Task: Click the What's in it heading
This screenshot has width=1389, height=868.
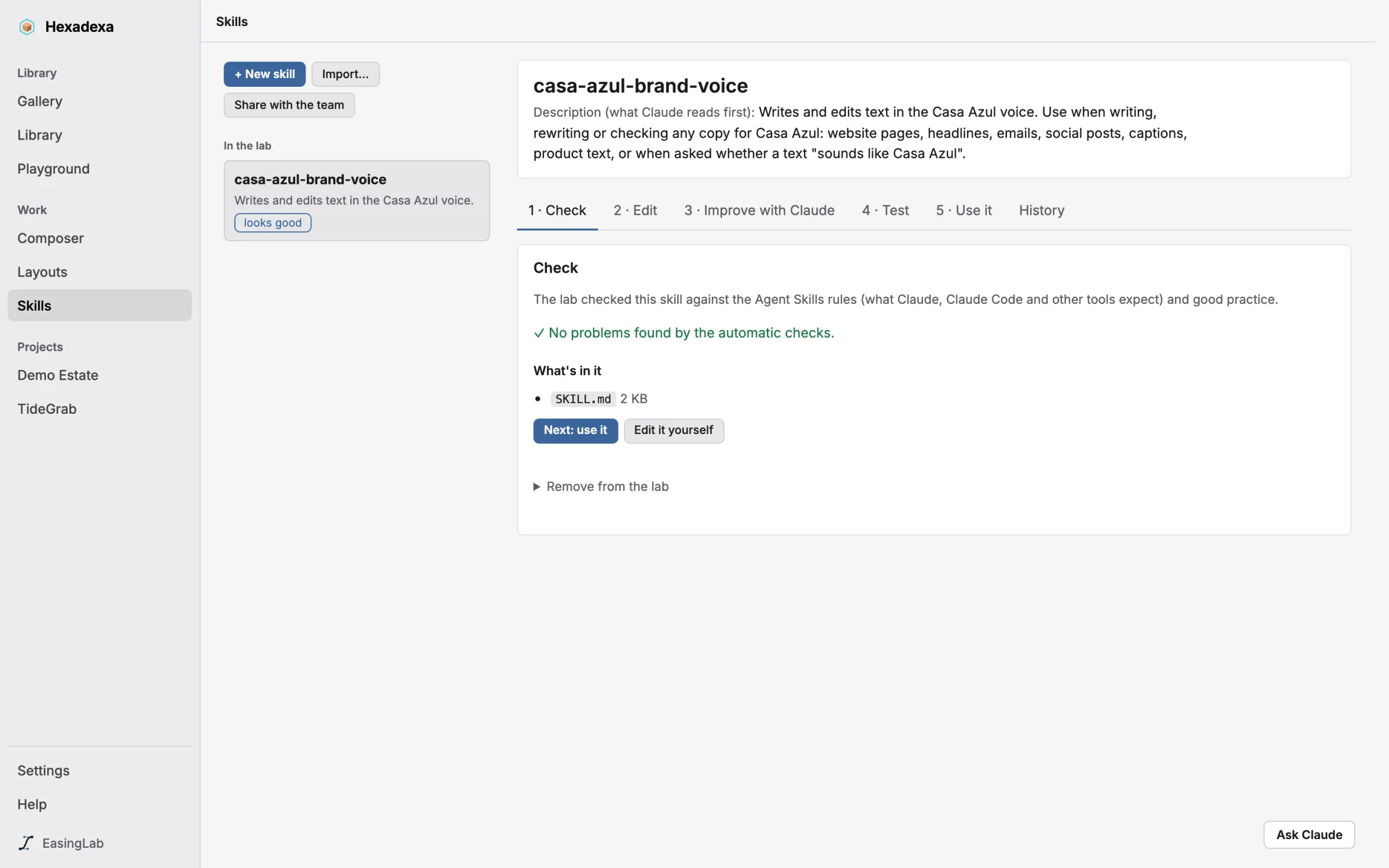Action: [x=567, y=370]
